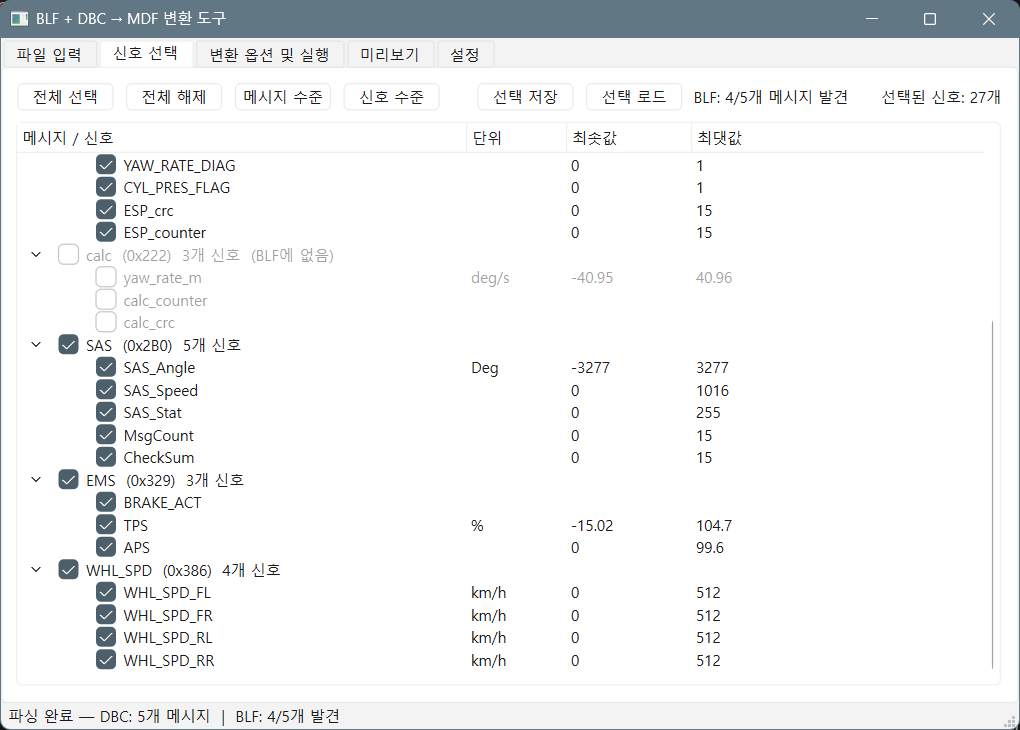
Task: Set tree to 메시지 수준 view
Action: [282, 97]
